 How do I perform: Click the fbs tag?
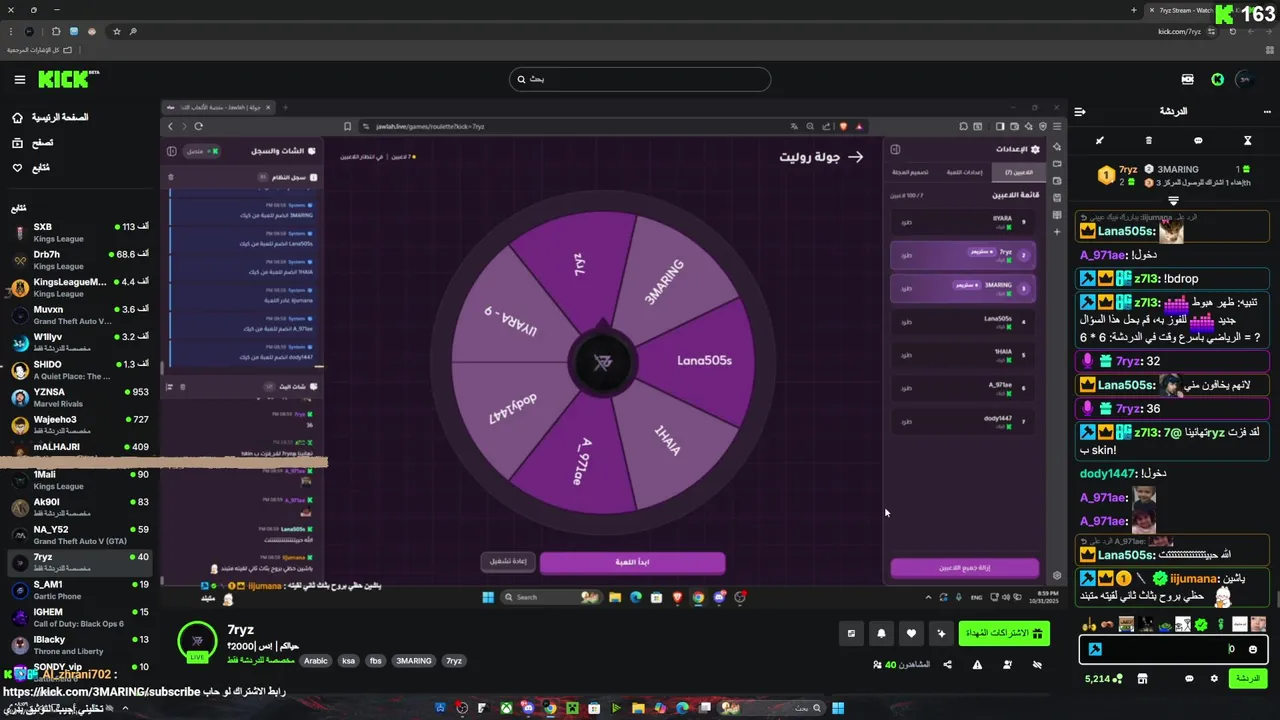click(x=375, y=661)
